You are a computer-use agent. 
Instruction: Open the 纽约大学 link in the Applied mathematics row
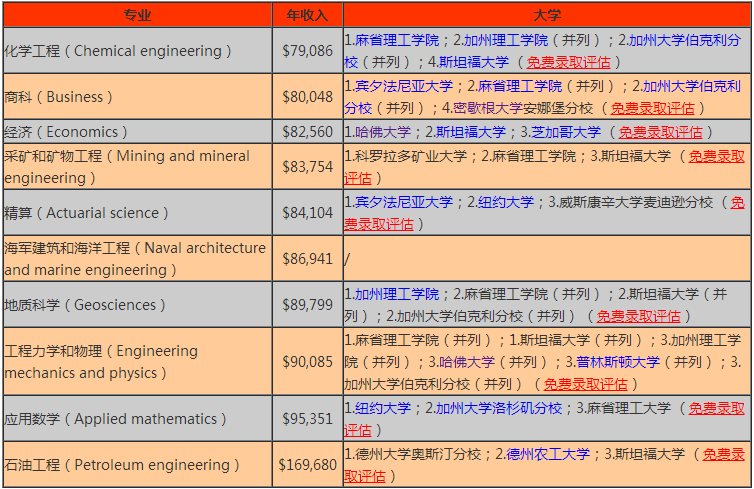point(383,408)
